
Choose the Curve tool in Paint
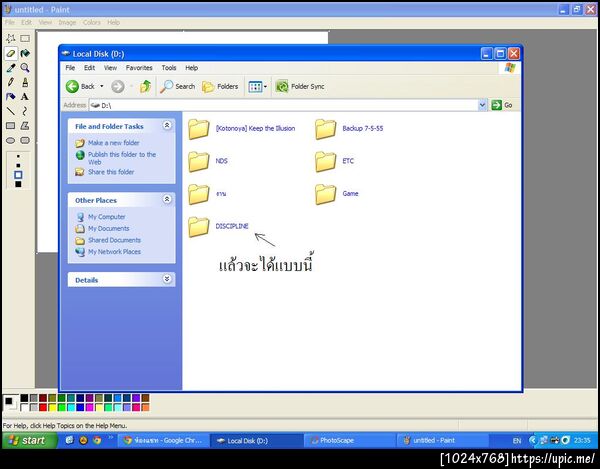coord(25,111)
